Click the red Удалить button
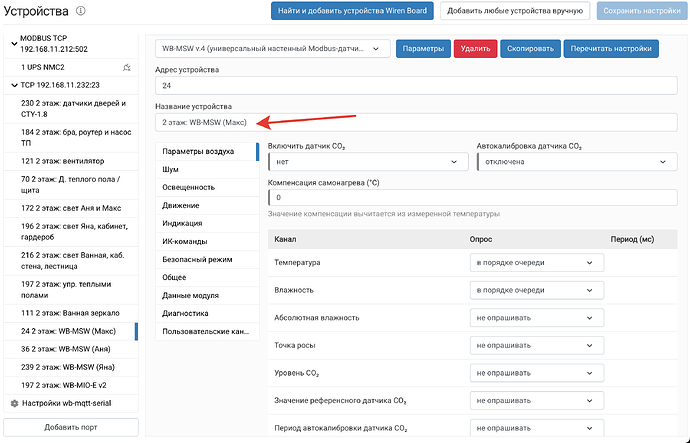Image resolution: width=690 pixels, height=443 pixels. (x=475, y=49)
